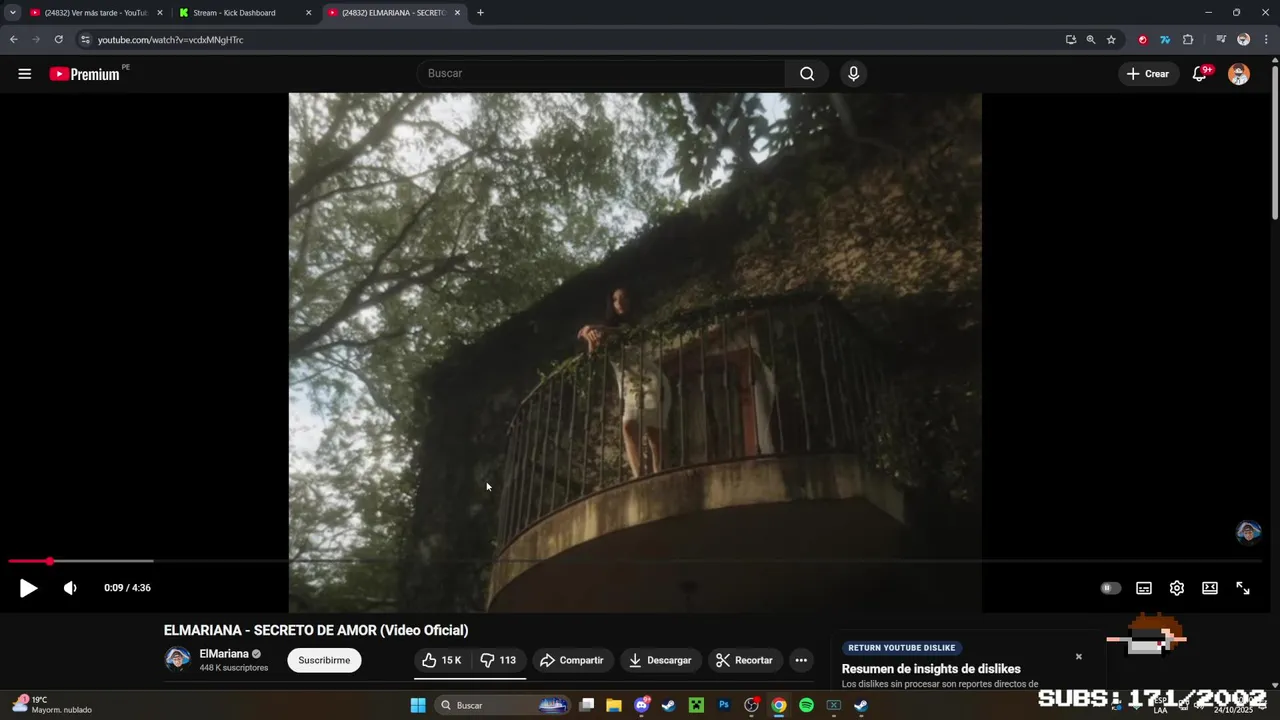Image resolution: width=1280 pixels, height=720 pixels.
Task: Open weather widget 19°C
Action: (x=52, y=705)
